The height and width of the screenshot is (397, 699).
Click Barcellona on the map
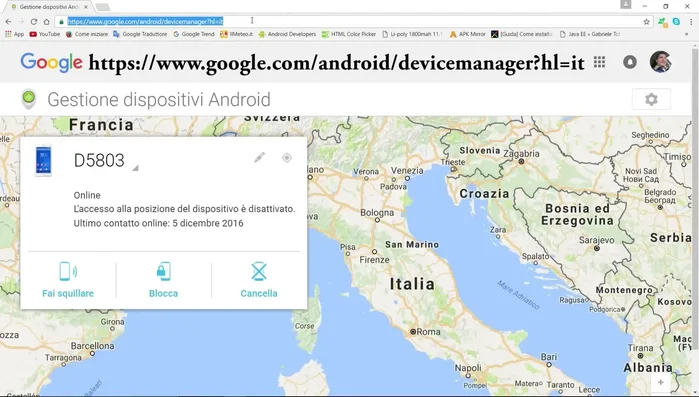[92, 346]
